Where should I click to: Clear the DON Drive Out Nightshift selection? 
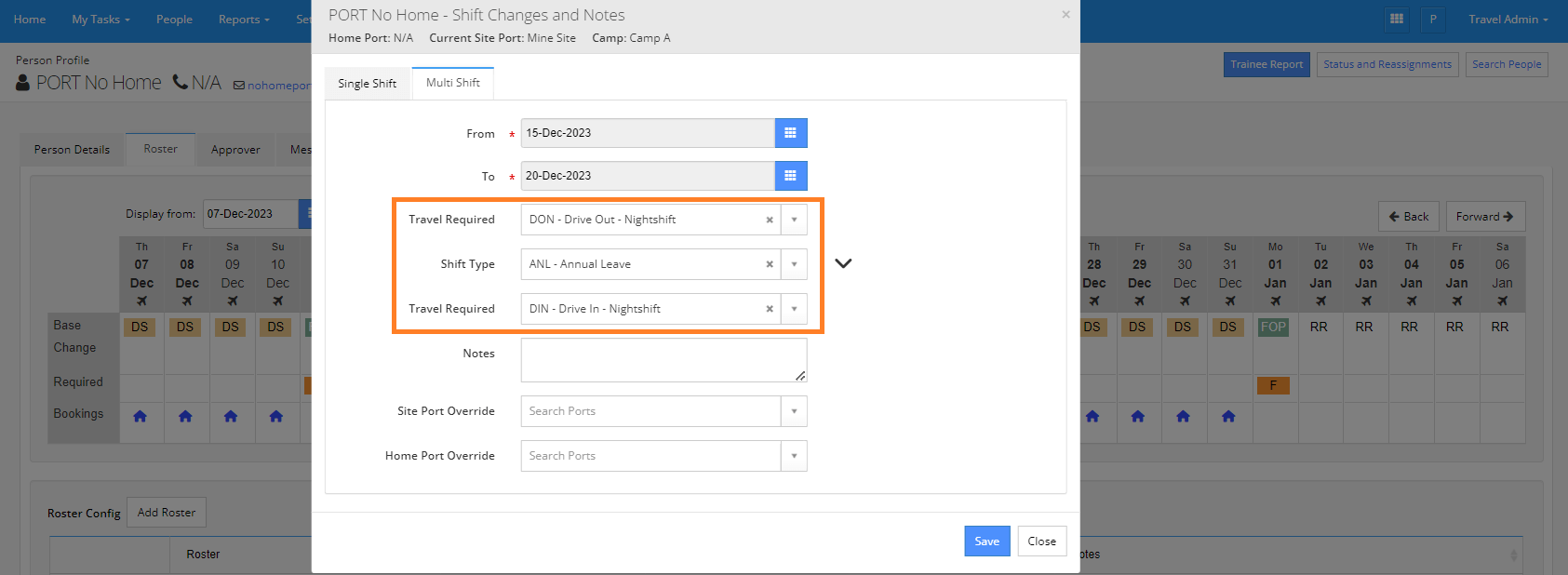pyautogui.click(x=770, y=221)
